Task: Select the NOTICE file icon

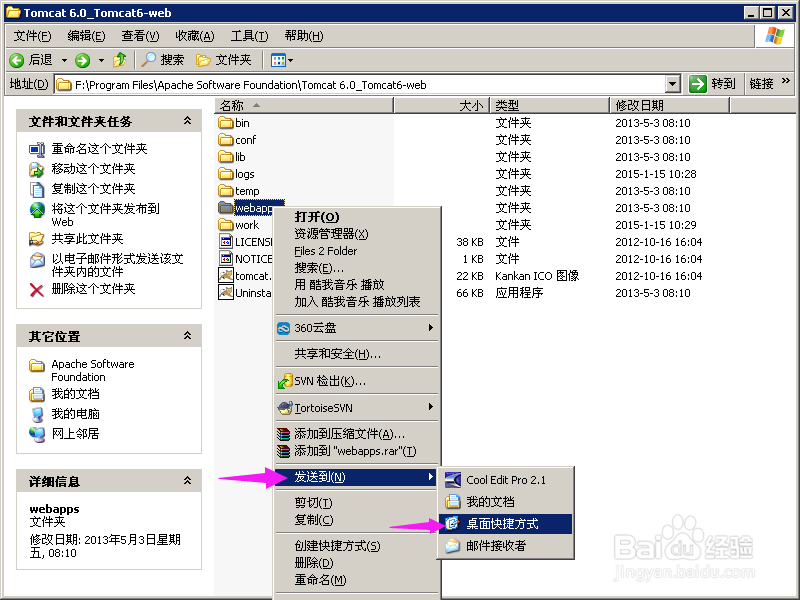Action: 226,258
